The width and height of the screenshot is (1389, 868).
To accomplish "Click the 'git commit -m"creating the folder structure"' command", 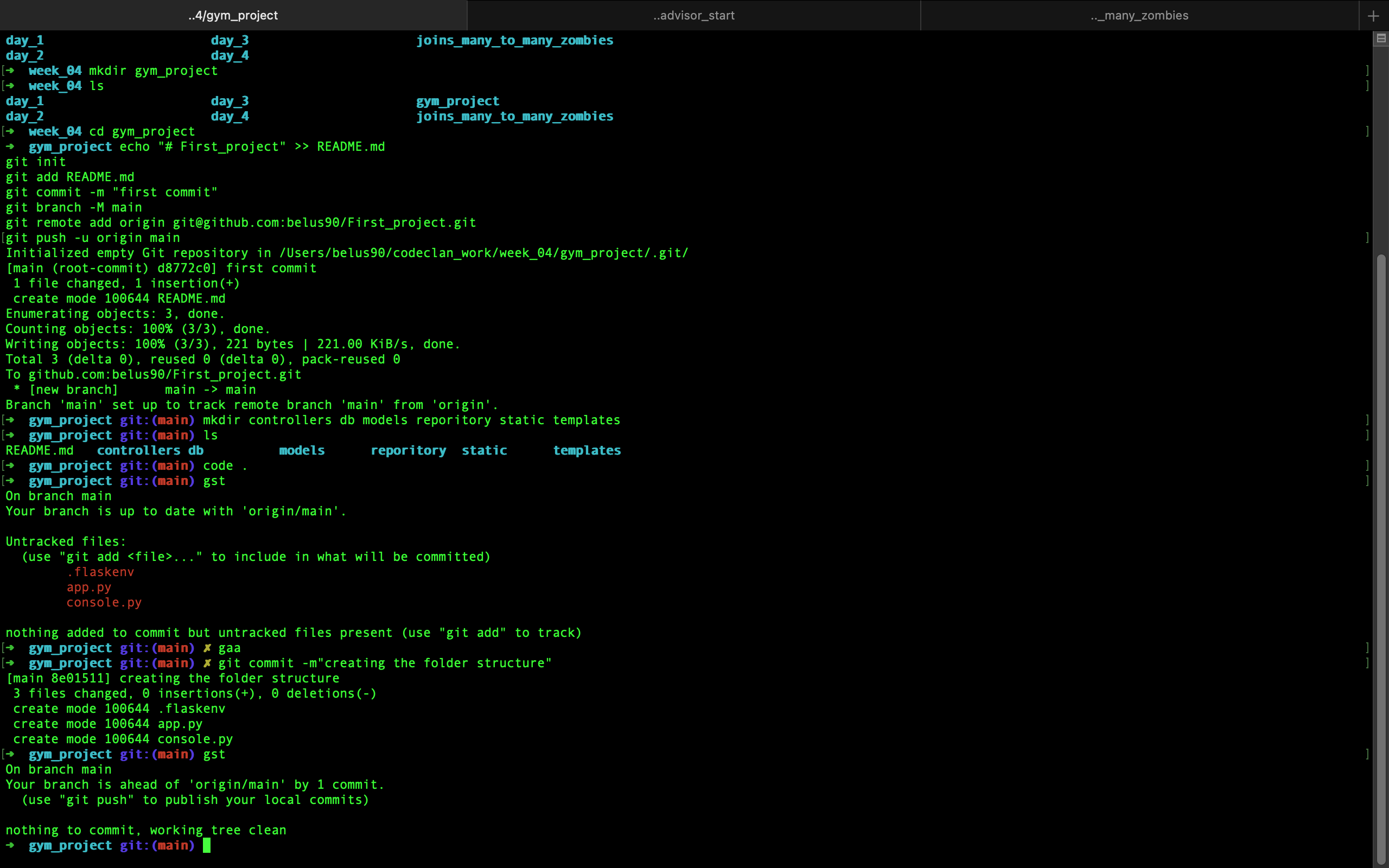I will click(385, 663).
